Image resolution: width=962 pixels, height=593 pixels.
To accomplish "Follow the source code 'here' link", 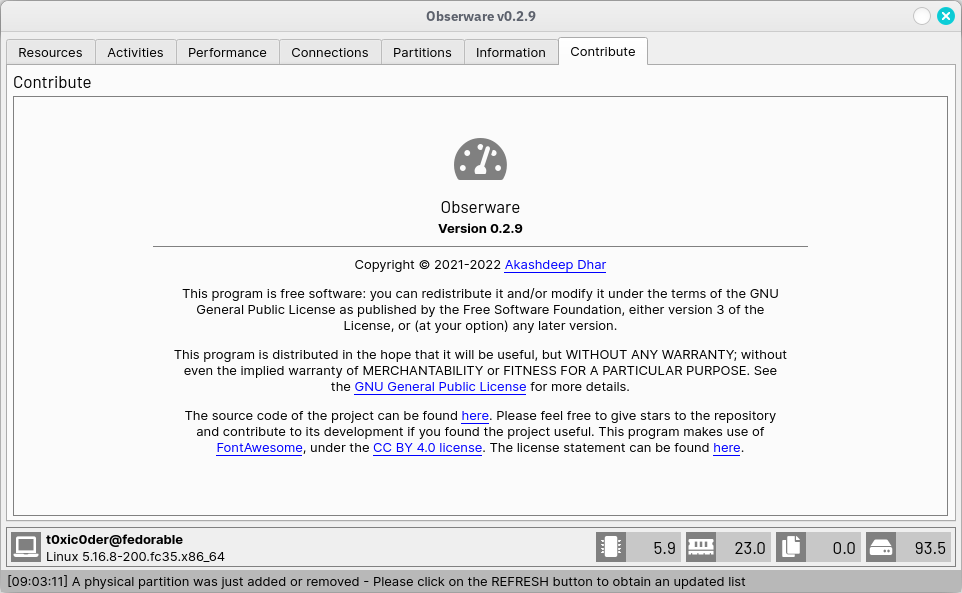I will tap(475, 415).
